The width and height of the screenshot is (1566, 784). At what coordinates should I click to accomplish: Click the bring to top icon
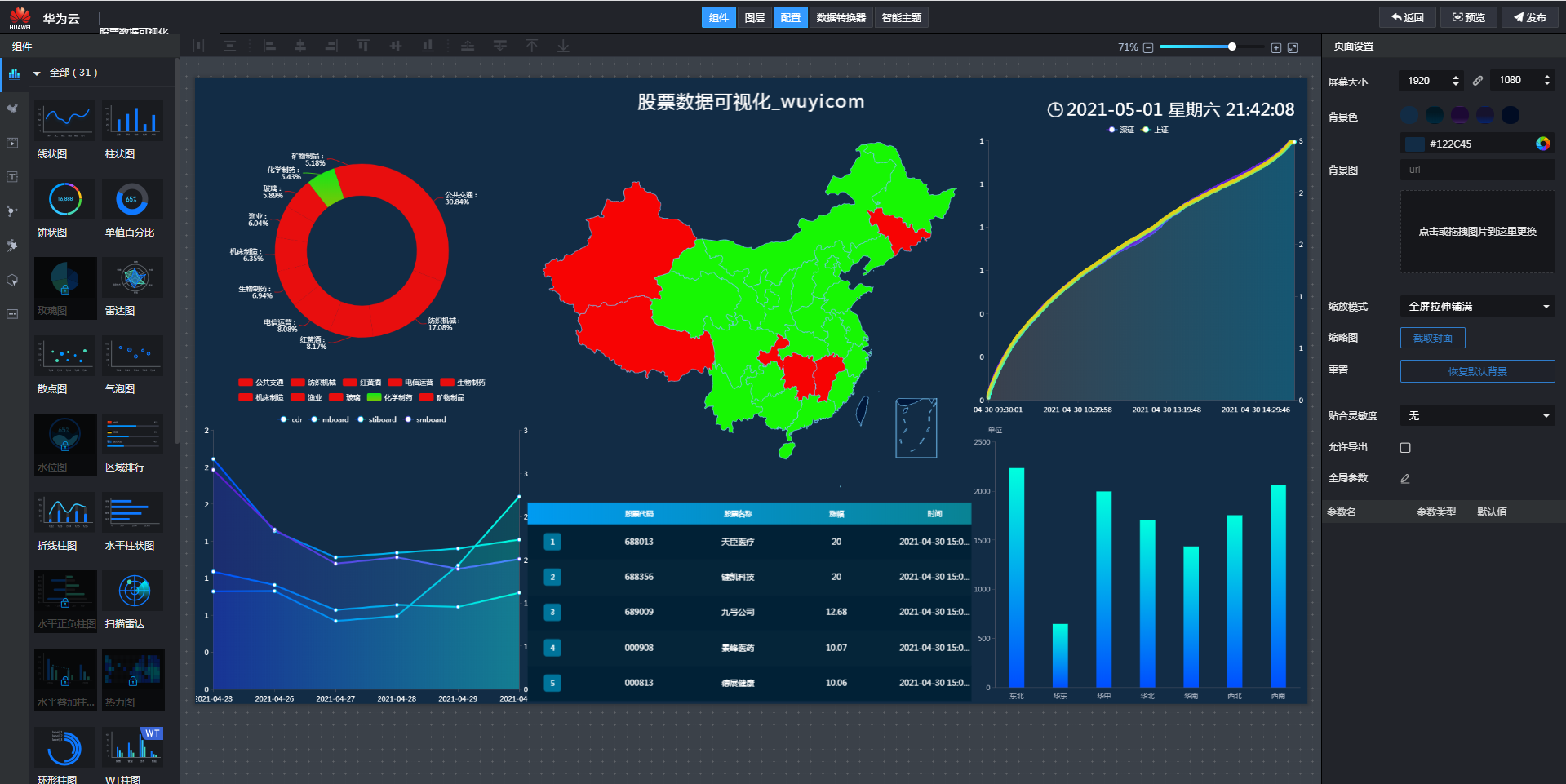[532, 47]
